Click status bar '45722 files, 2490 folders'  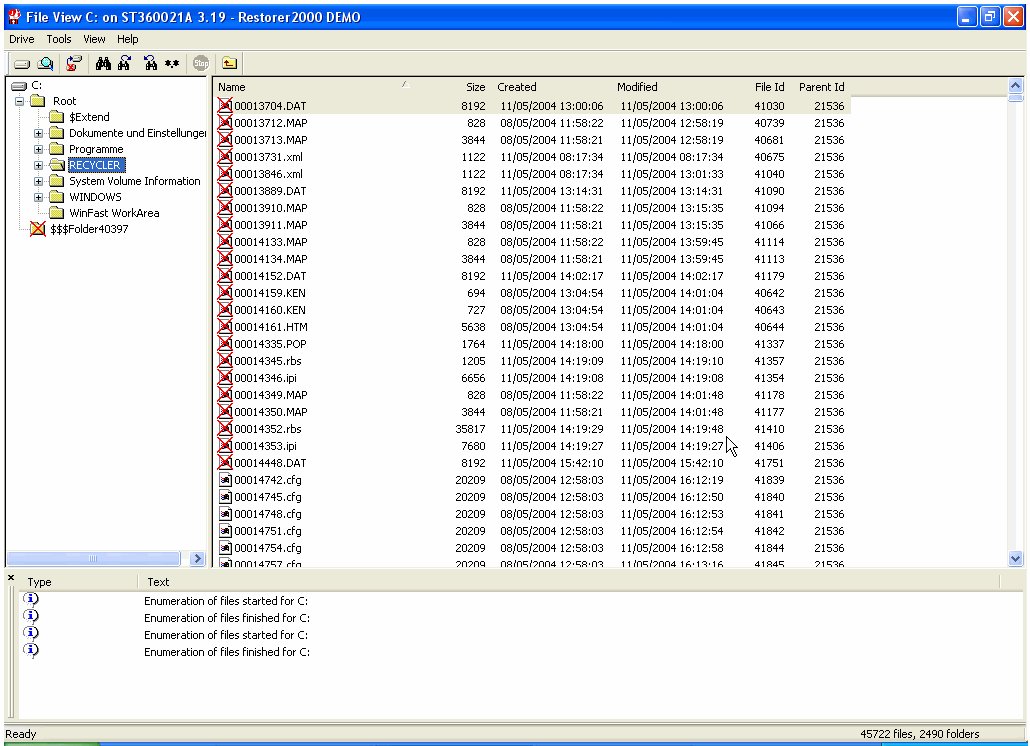920,734
